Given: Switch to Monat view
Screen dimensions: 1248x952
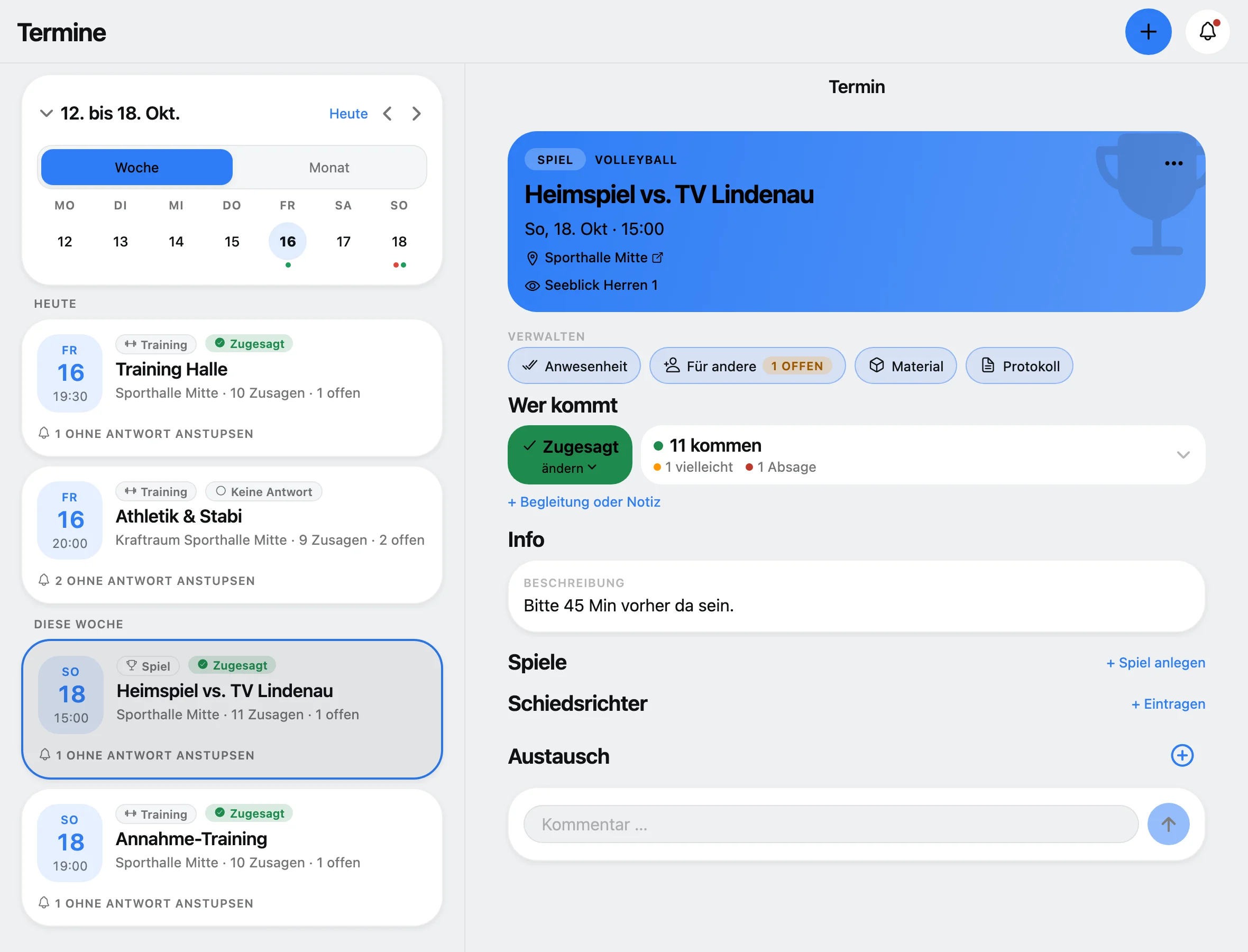Looking at the screenshot, I should click(328, 167).
